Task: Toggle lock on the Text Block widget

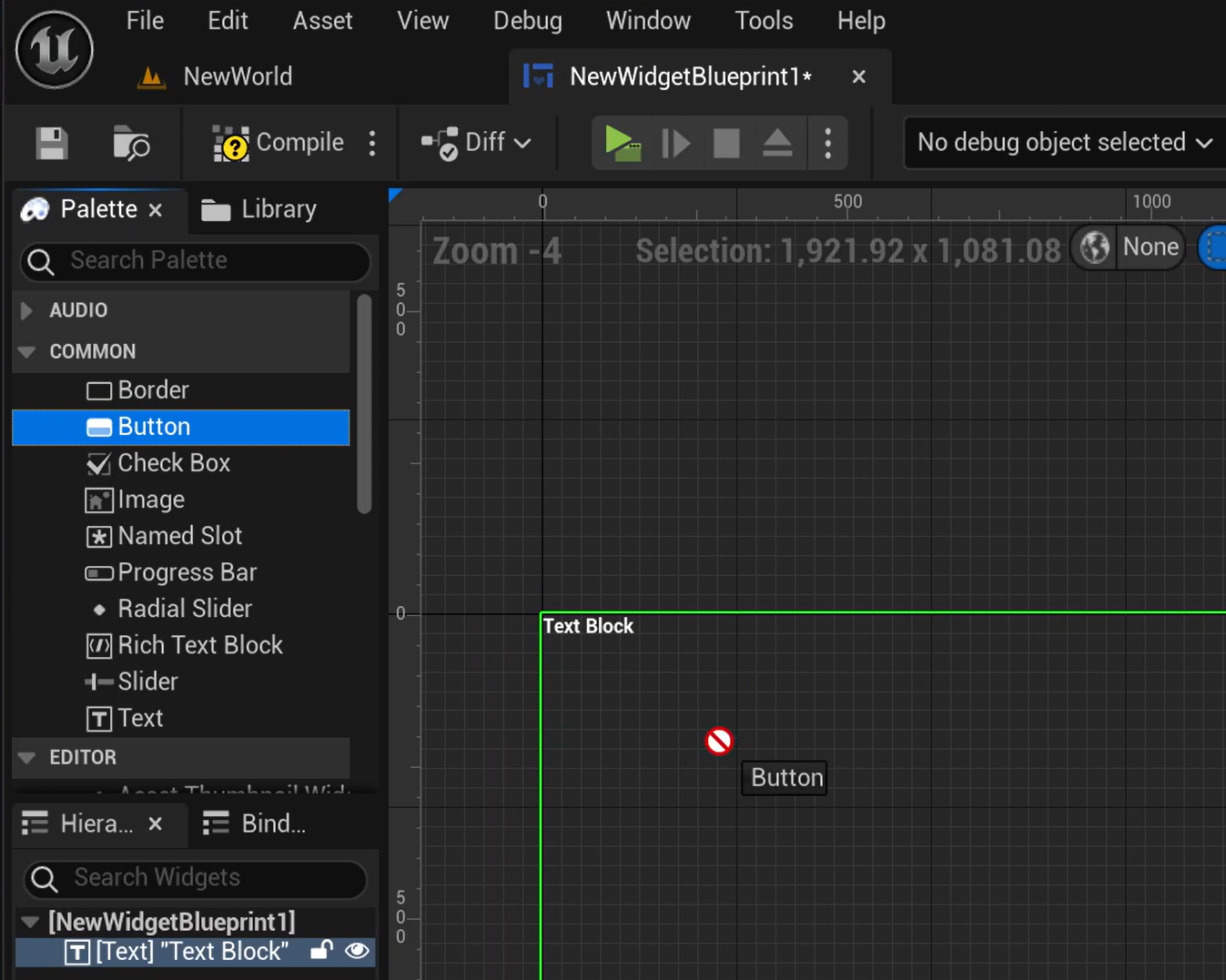Action: point(320,951)
